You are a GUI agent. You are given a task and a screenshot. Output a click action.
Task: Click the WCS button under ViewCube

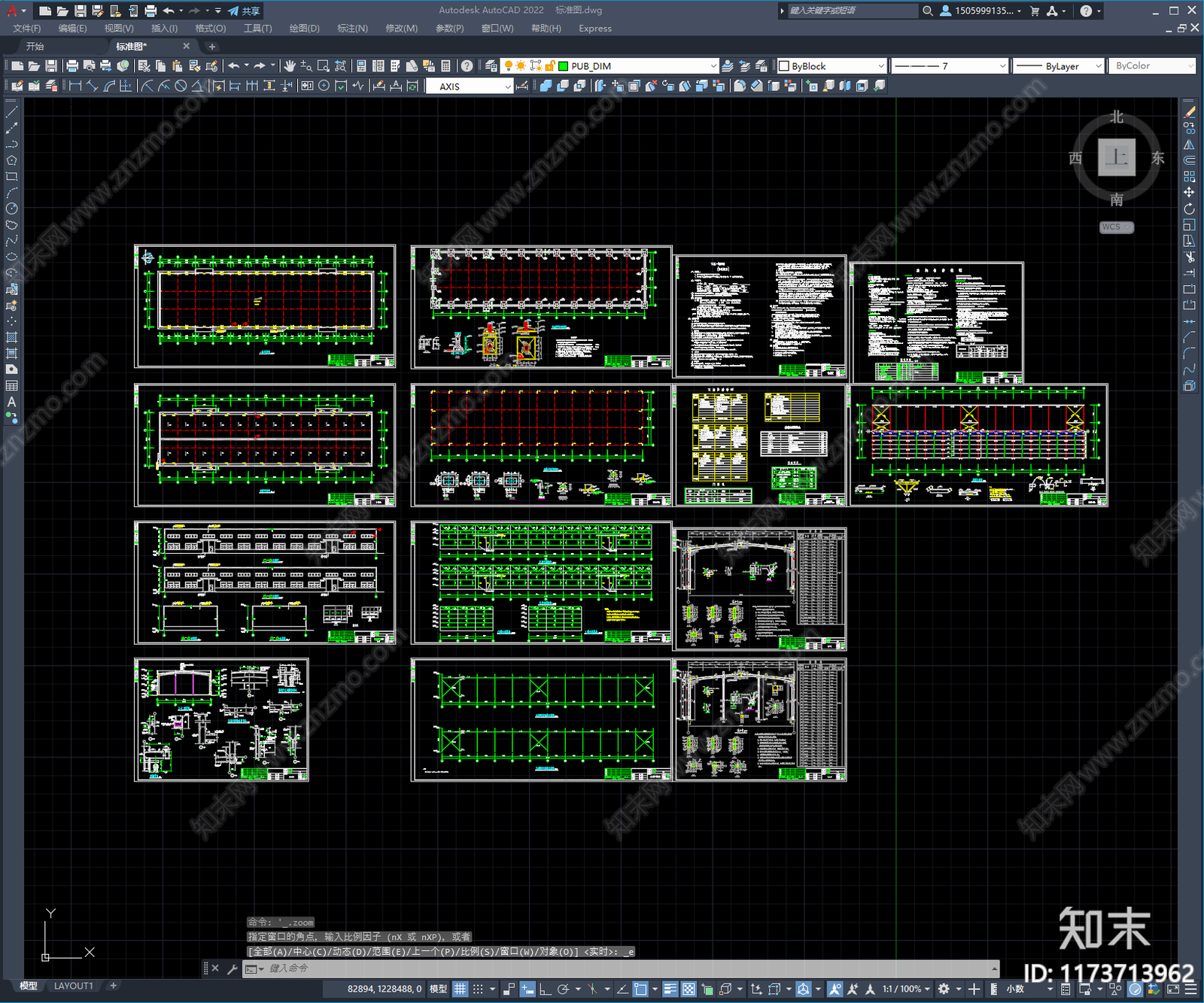[x=1114, y=227]
